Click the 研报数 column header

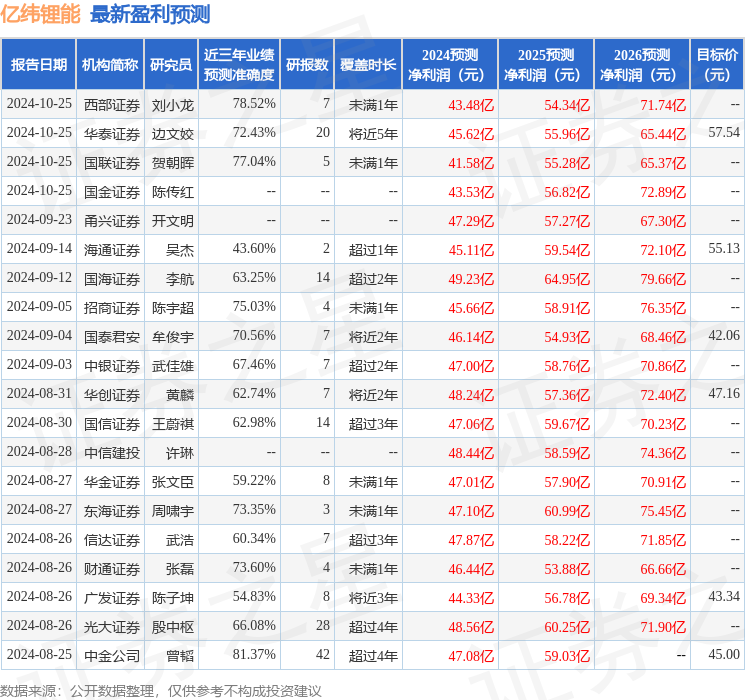coord(307,65)
